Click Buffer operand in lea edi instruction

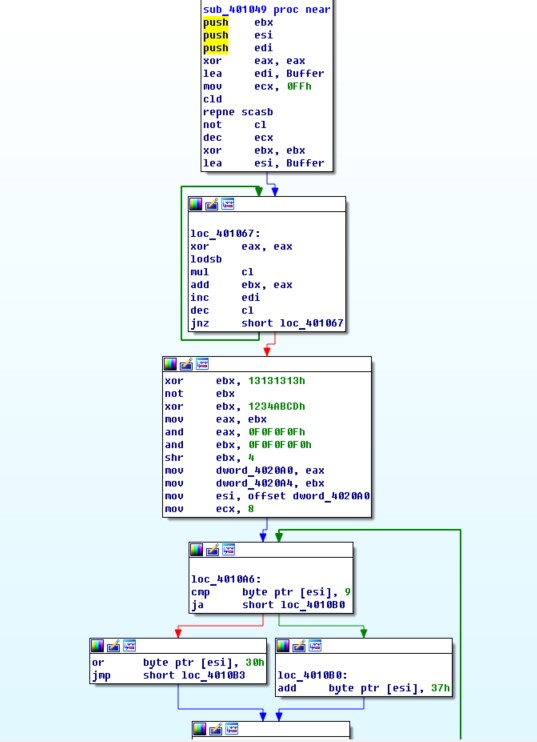coord(305,73)
